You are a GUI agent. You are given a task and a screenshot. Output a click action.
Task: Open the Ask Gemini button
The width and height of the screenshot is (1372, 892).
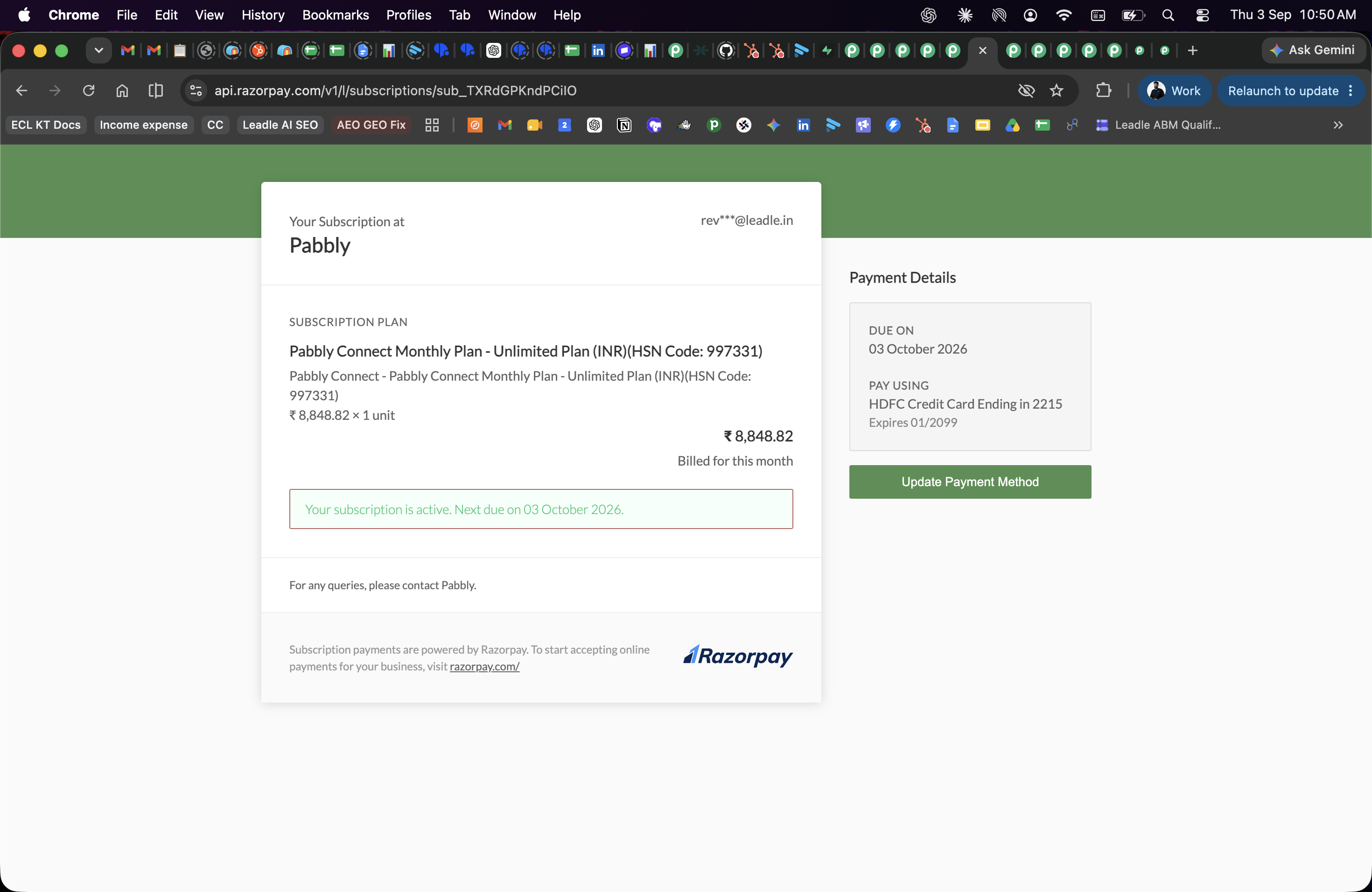1313,50
